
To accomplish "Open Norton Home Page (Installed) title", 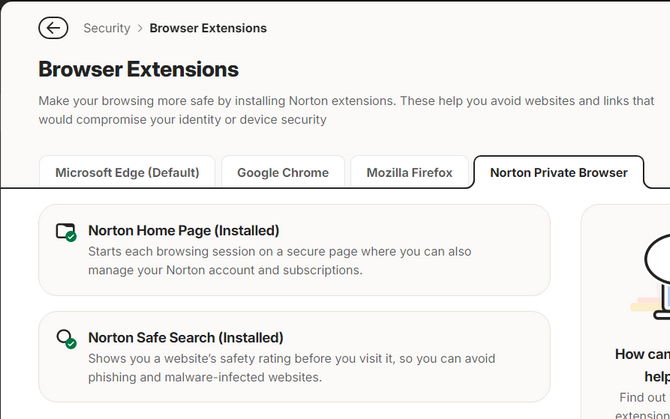I will tap(184, 231).
